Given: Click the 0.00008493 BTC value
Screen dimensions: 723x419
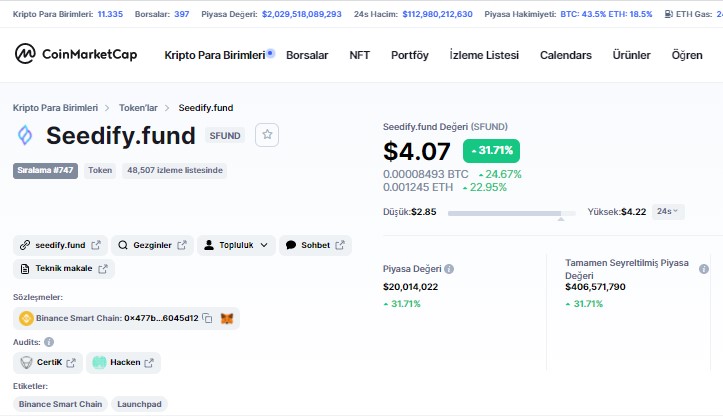Looking at the screenshot, I should (x=426, y=174).
